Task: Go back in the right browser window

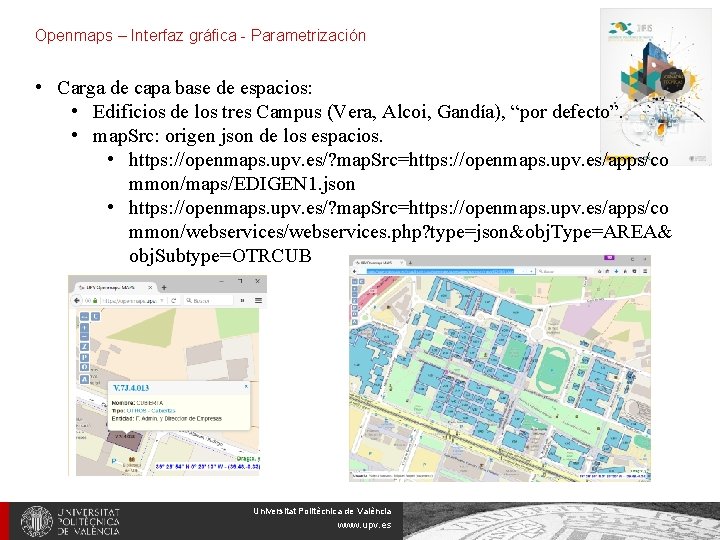Action: [354, 271]
